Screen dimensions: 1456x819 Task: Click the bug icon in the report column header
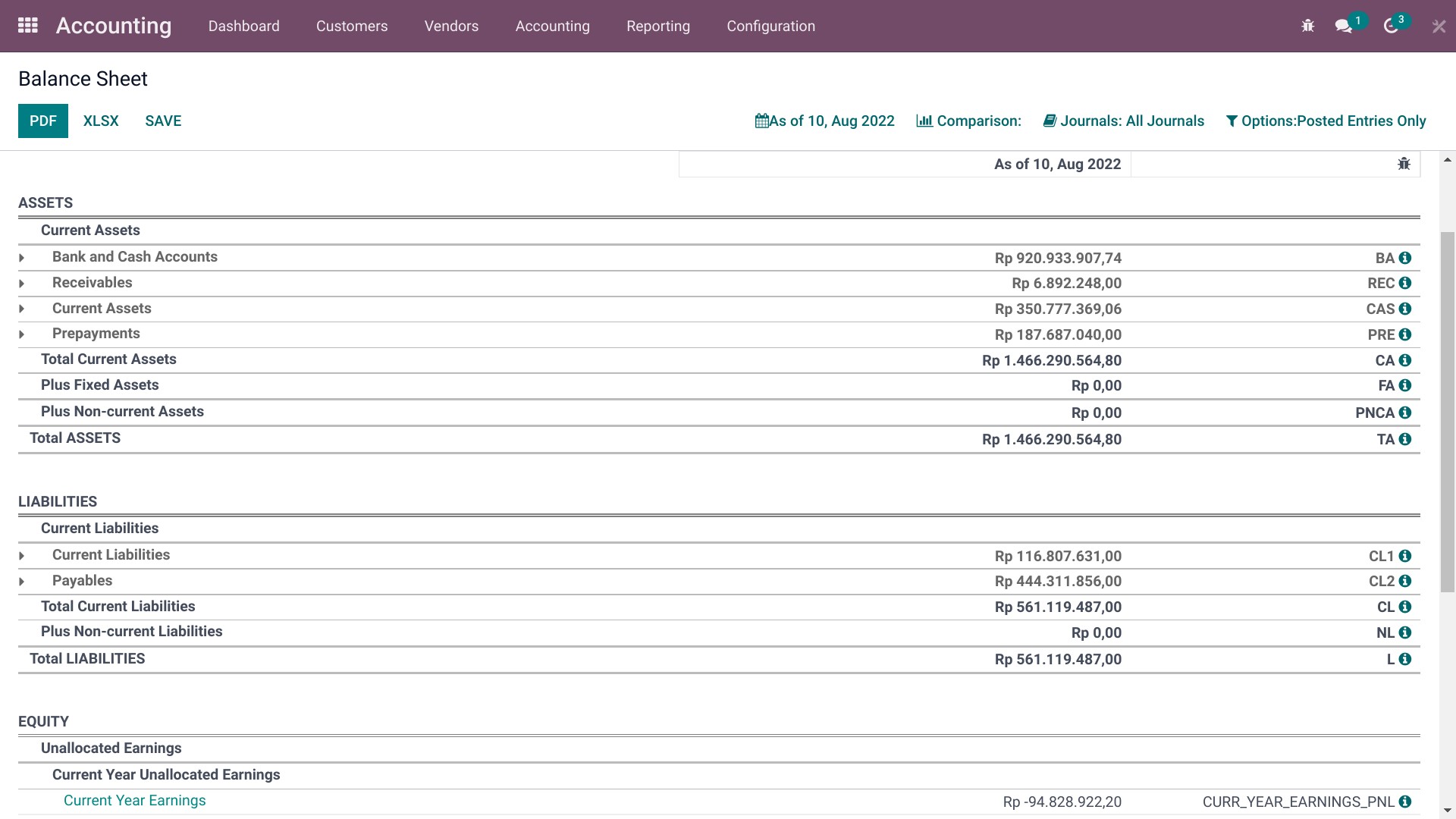pyautogui.click(x=1404, y=164)
